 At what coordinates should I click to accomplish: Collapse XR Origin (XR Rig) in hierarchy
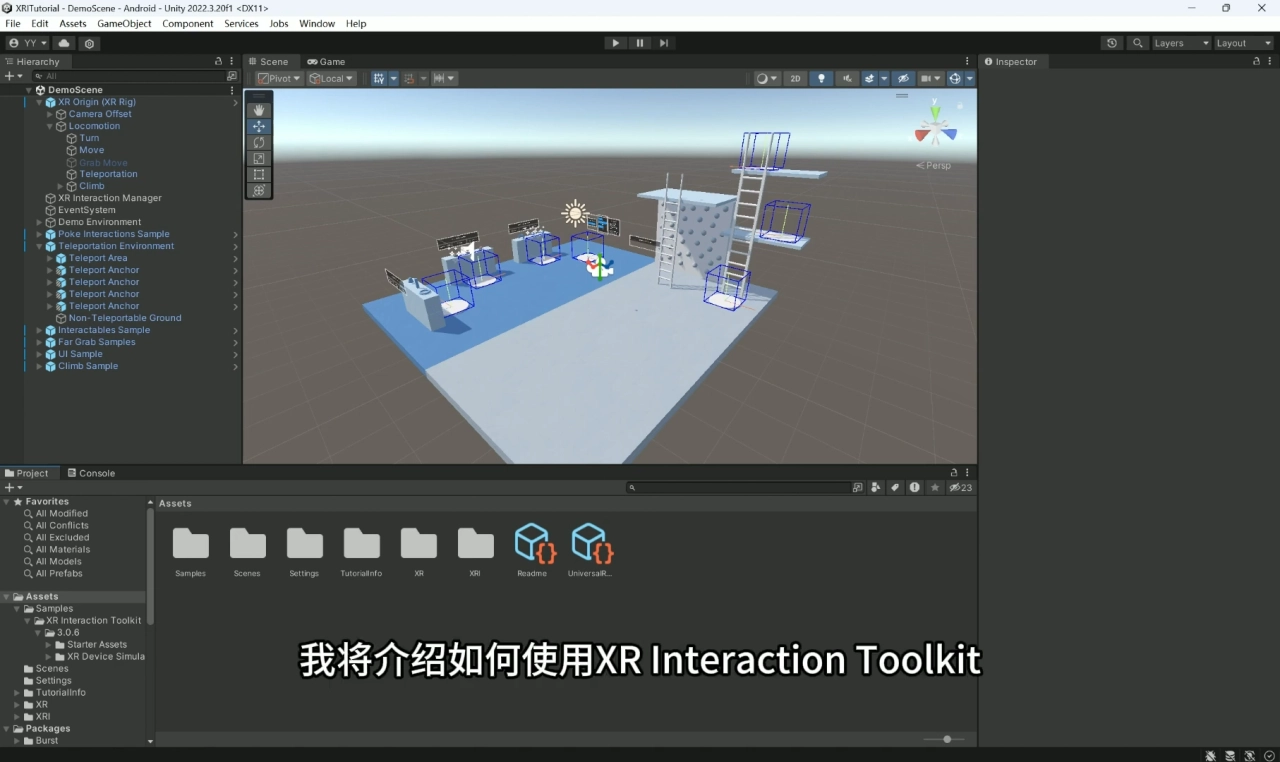point(39,102)
